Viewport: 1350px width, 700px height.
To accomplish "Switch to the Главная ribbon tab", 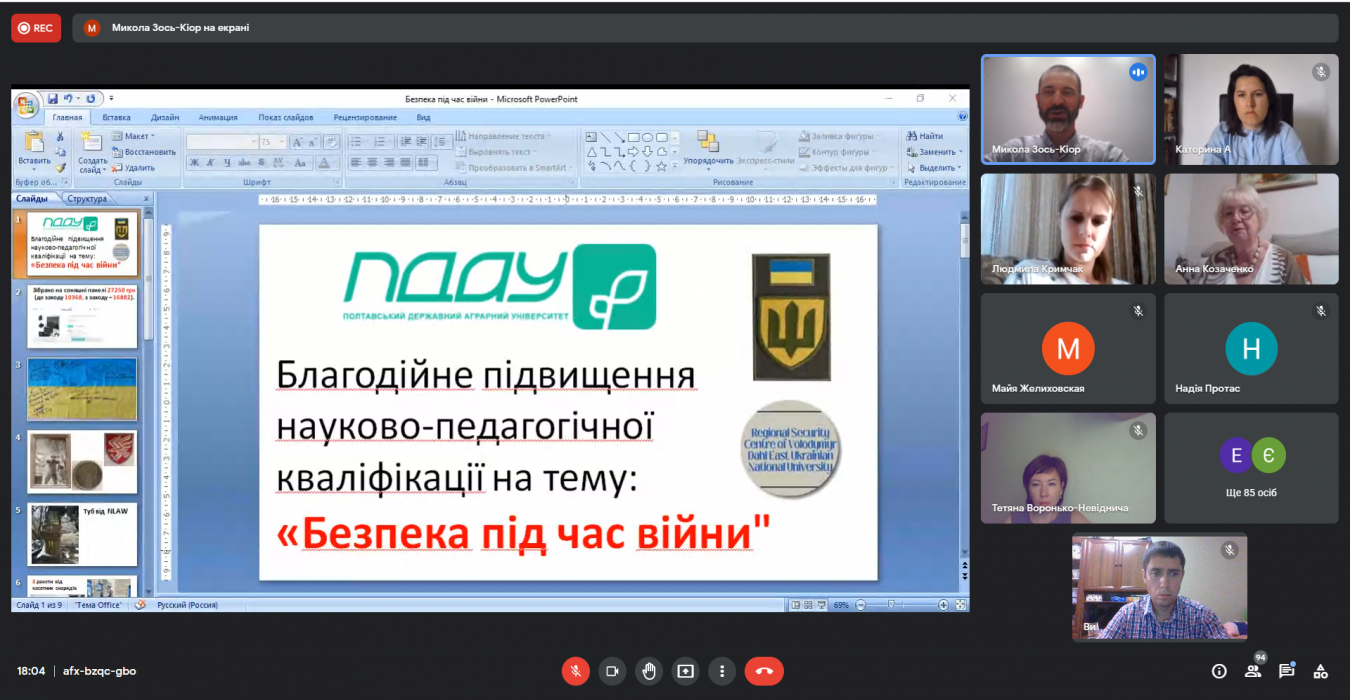I will [x=68, y=117].
